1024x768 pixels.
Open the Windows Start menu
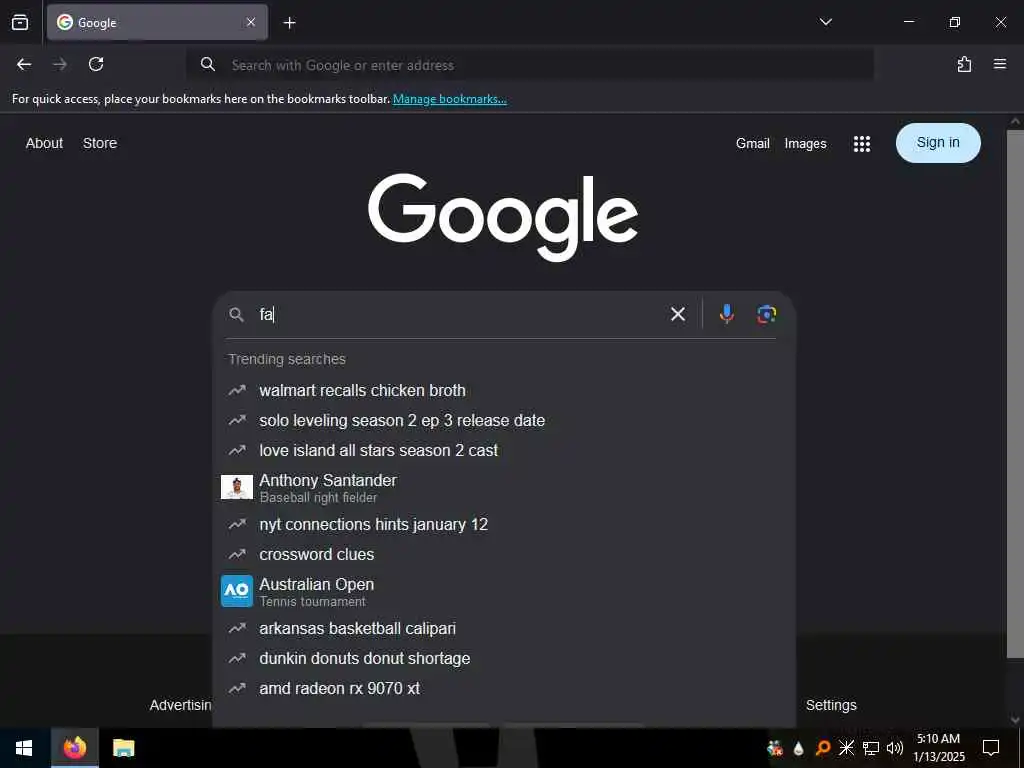24,748
